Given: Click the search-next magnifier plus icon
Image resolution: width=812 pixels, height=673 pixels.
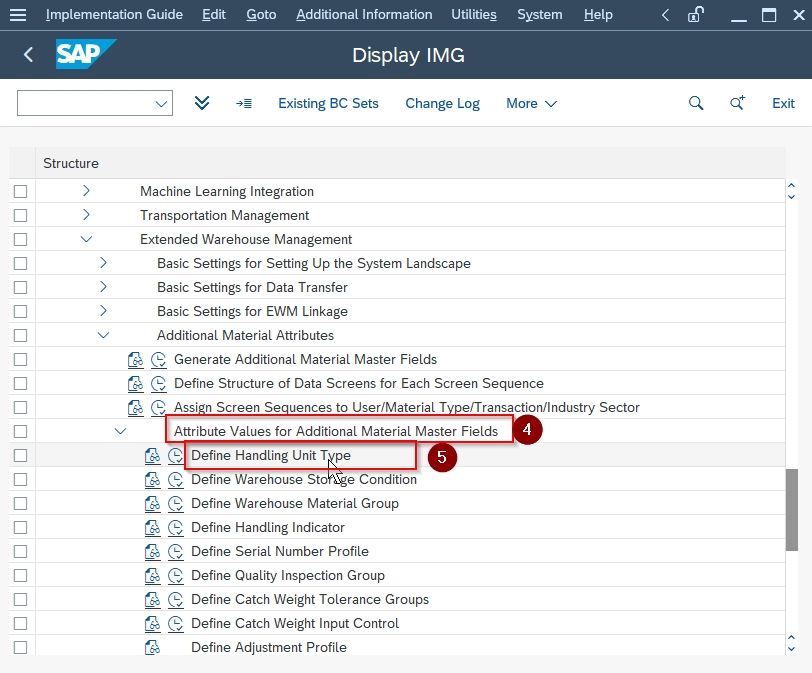Looking at the screenshot, I should click(x=737, y=103).
